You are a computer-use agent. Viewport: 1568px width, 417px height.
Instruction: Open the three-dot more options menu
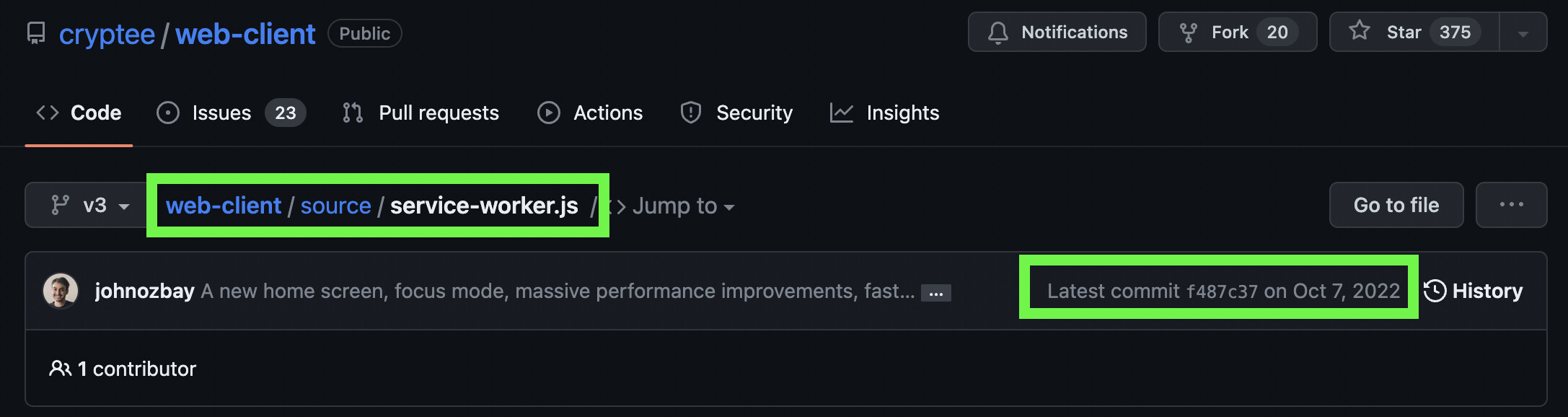[x=1511, y=206]
